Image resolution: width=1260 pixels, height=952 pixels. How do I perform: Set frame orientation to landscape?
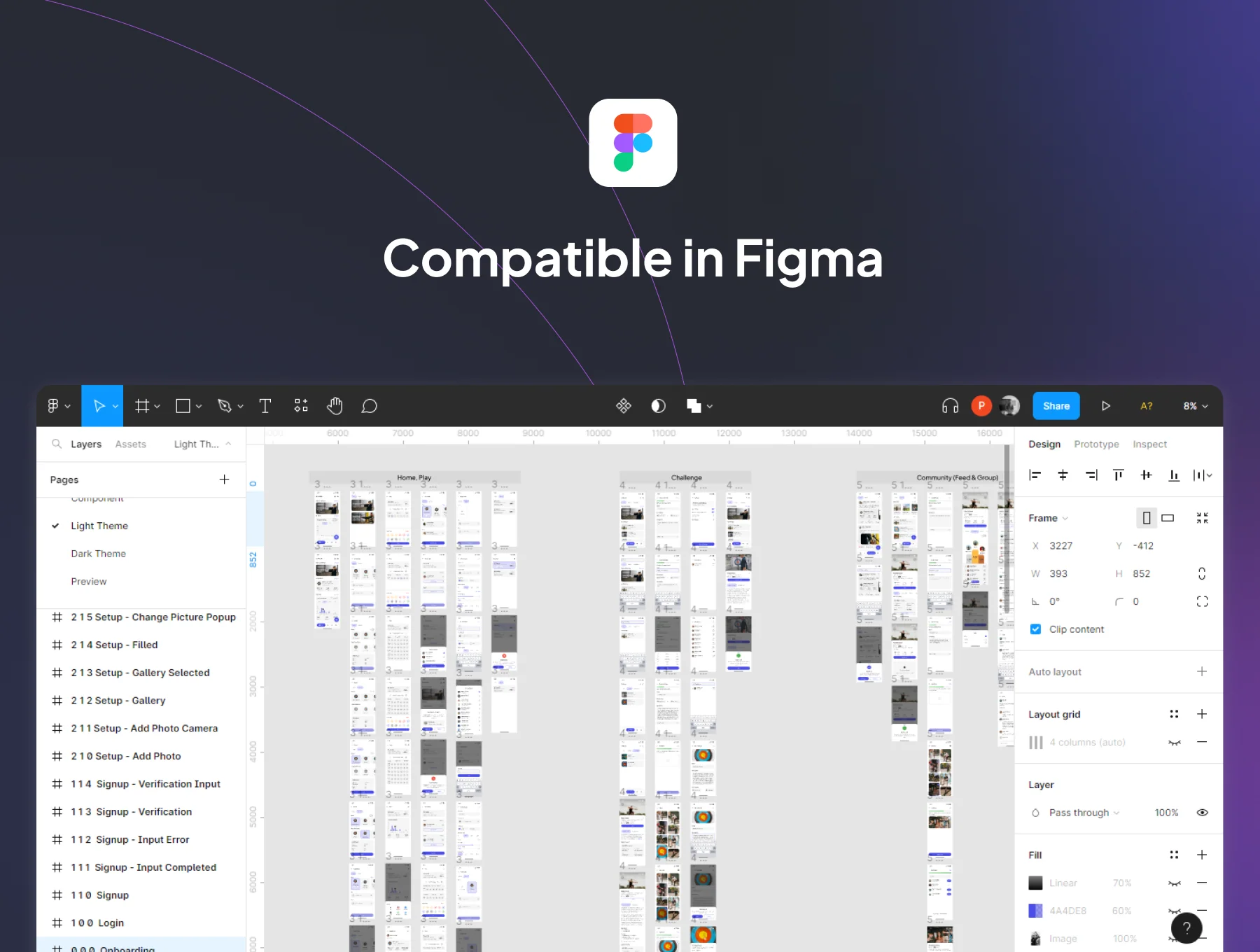click(x=1168, y=518)
